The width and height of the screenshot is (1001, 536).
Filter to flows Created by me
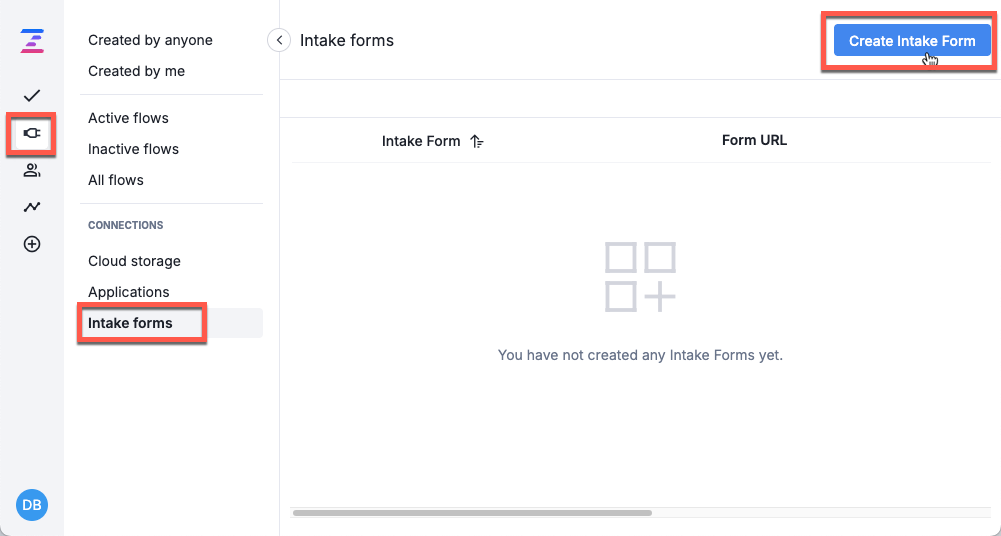(137, 71)
